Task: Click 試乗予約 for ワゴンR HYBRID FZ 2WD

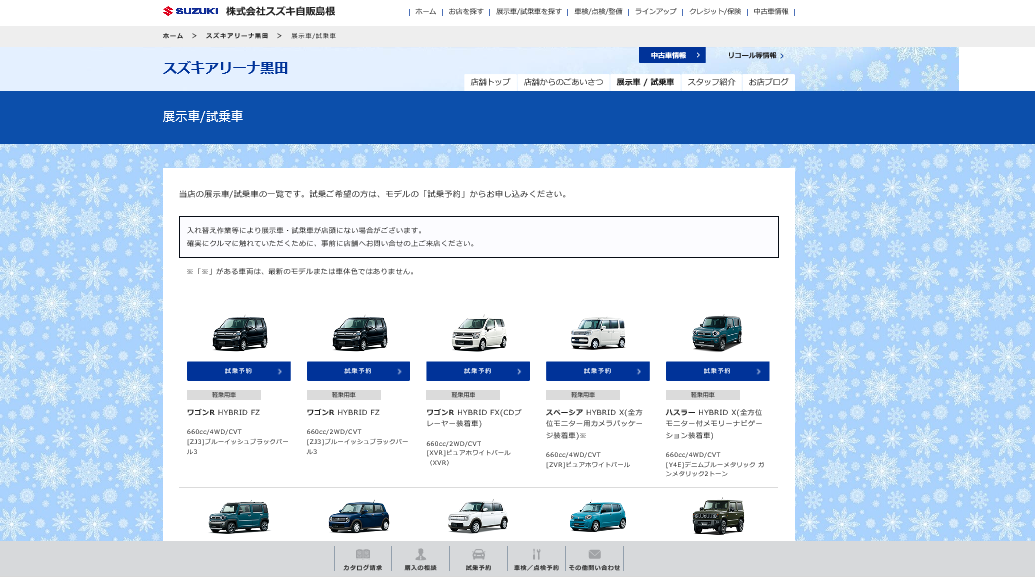Action: point(358,371)
